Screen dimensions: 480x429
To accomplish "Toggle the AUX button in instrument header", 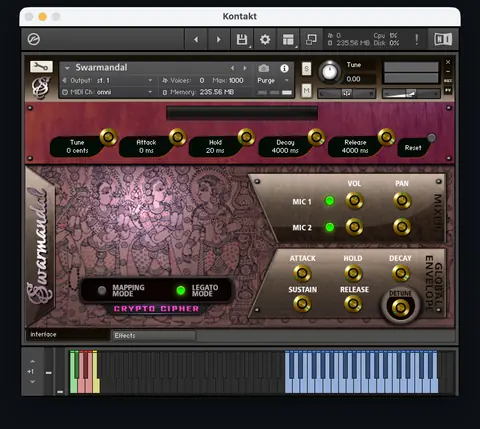I will [448, 81].
